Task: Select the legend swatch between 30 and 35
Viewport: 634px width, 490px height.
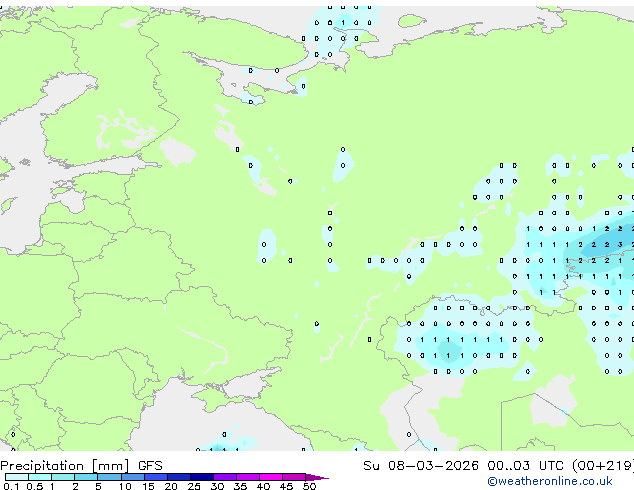Action: [x=225, y=477]
